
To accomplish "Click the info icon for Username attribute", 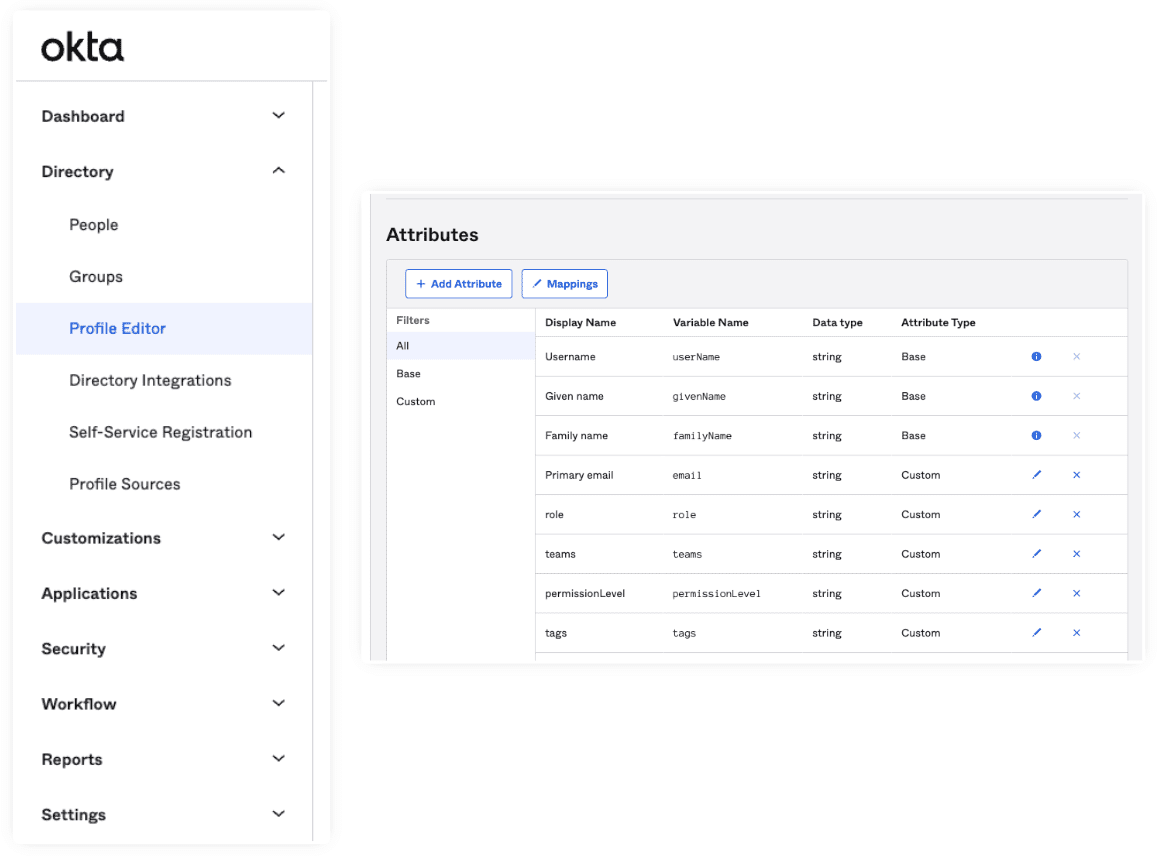I will [x=1036, y=357].
